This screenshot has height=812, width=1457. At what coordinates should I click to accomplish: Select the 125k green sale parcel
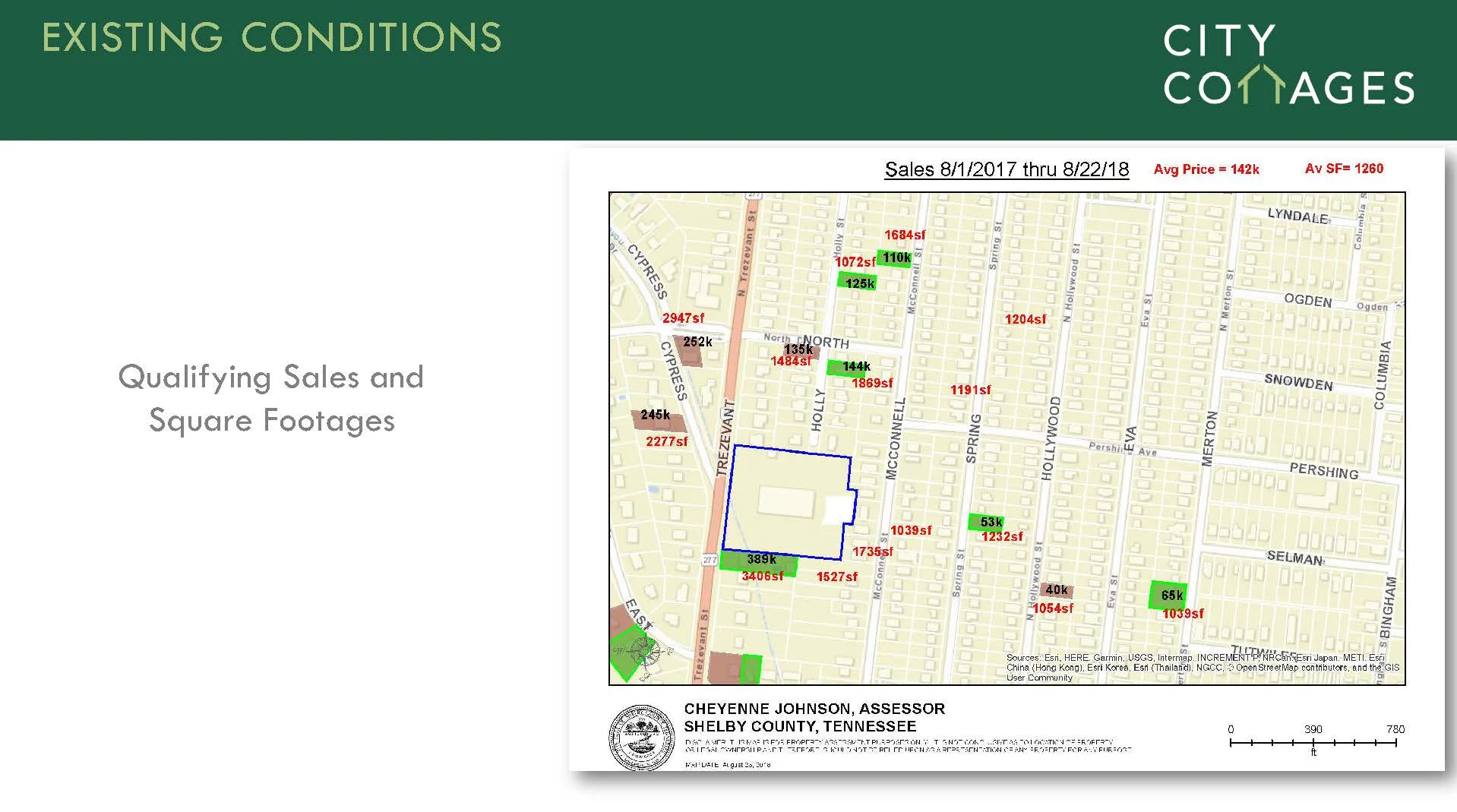[x=857, y=282]
